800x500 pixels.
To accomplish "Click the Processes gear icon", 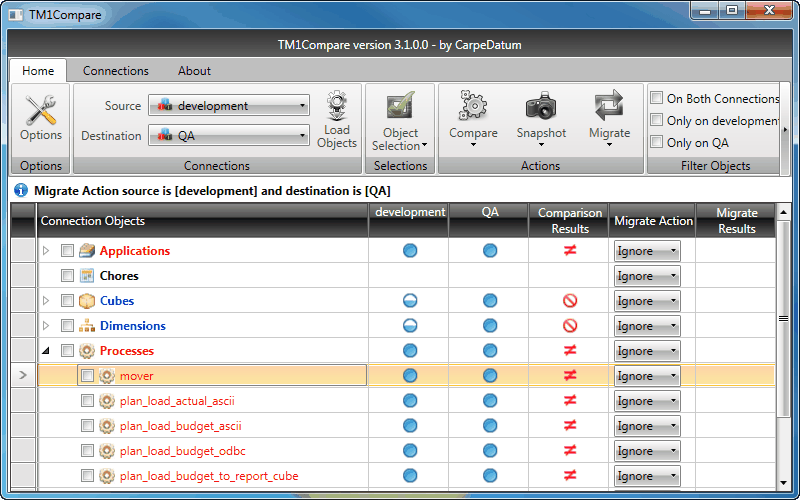I will point(87,351).
